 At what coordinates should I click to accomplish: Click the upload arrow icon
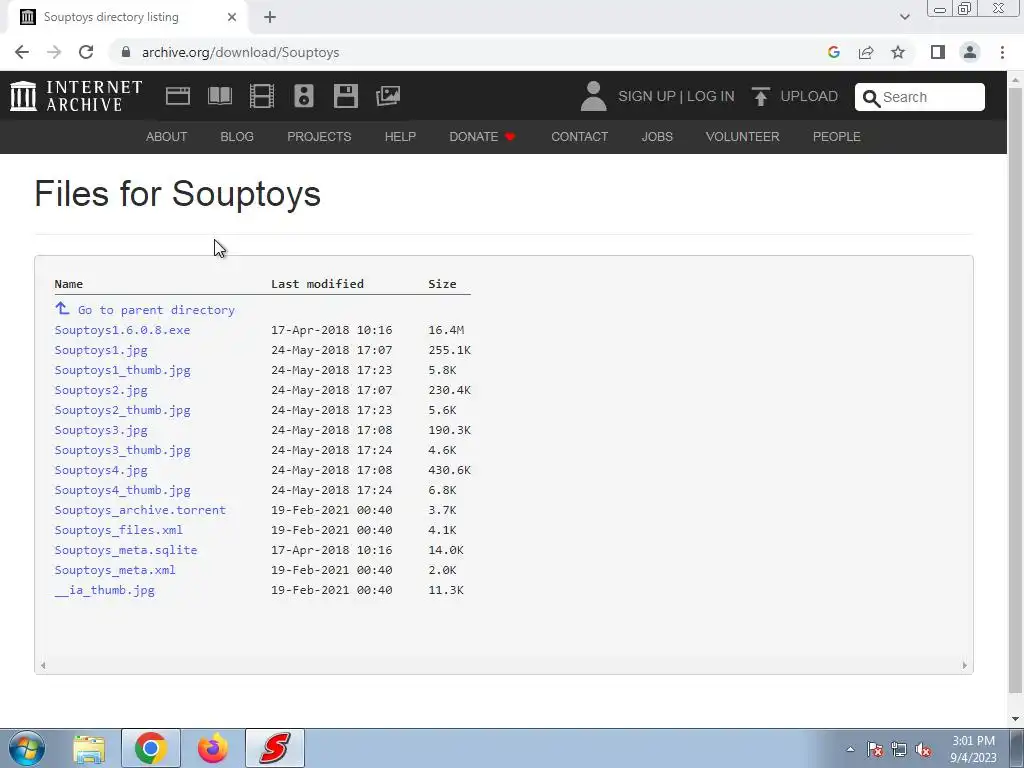[x=760, y=97]
